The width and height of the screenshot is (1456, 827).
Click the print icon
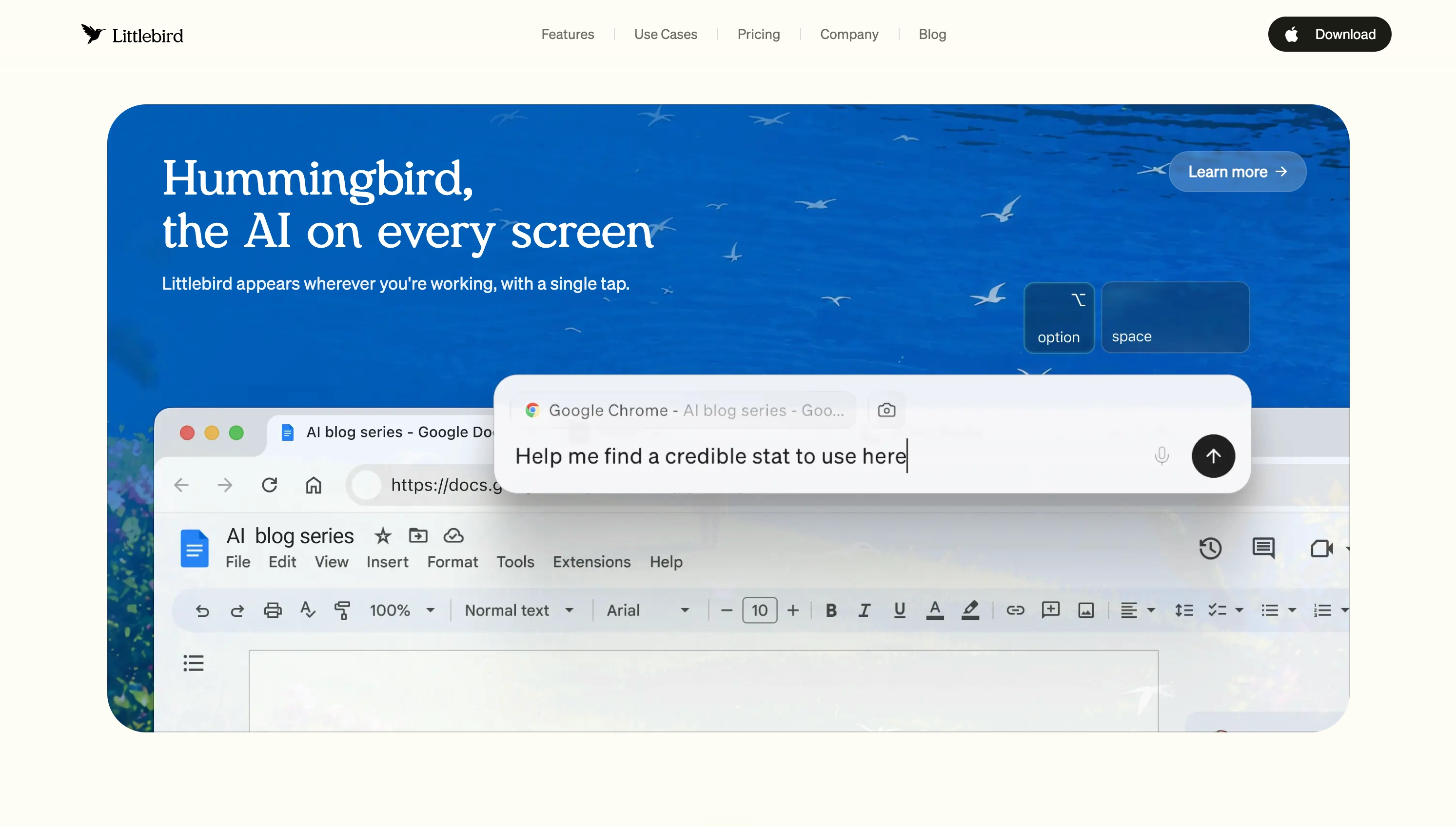pos(273,610)
